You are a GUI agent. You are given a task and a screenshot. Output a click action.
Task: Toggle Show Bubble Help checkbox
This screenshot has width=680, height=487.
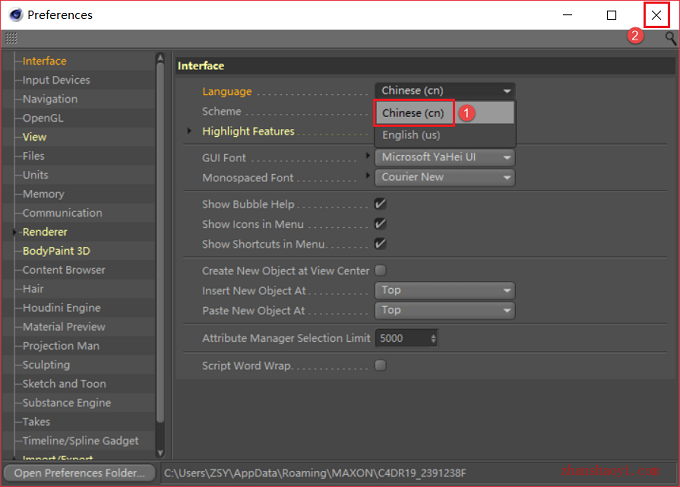(x=380, y=204)
